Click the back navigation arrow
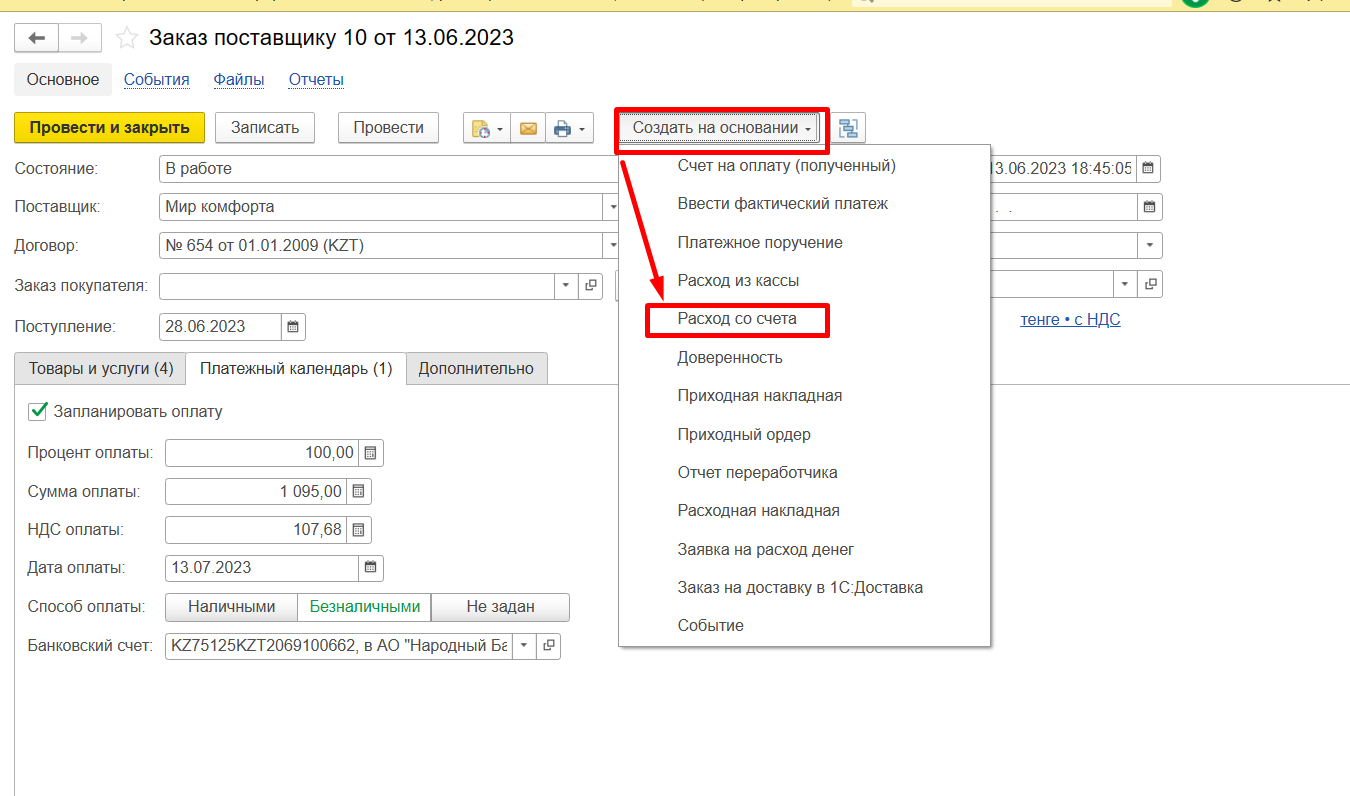 (37, 39)
